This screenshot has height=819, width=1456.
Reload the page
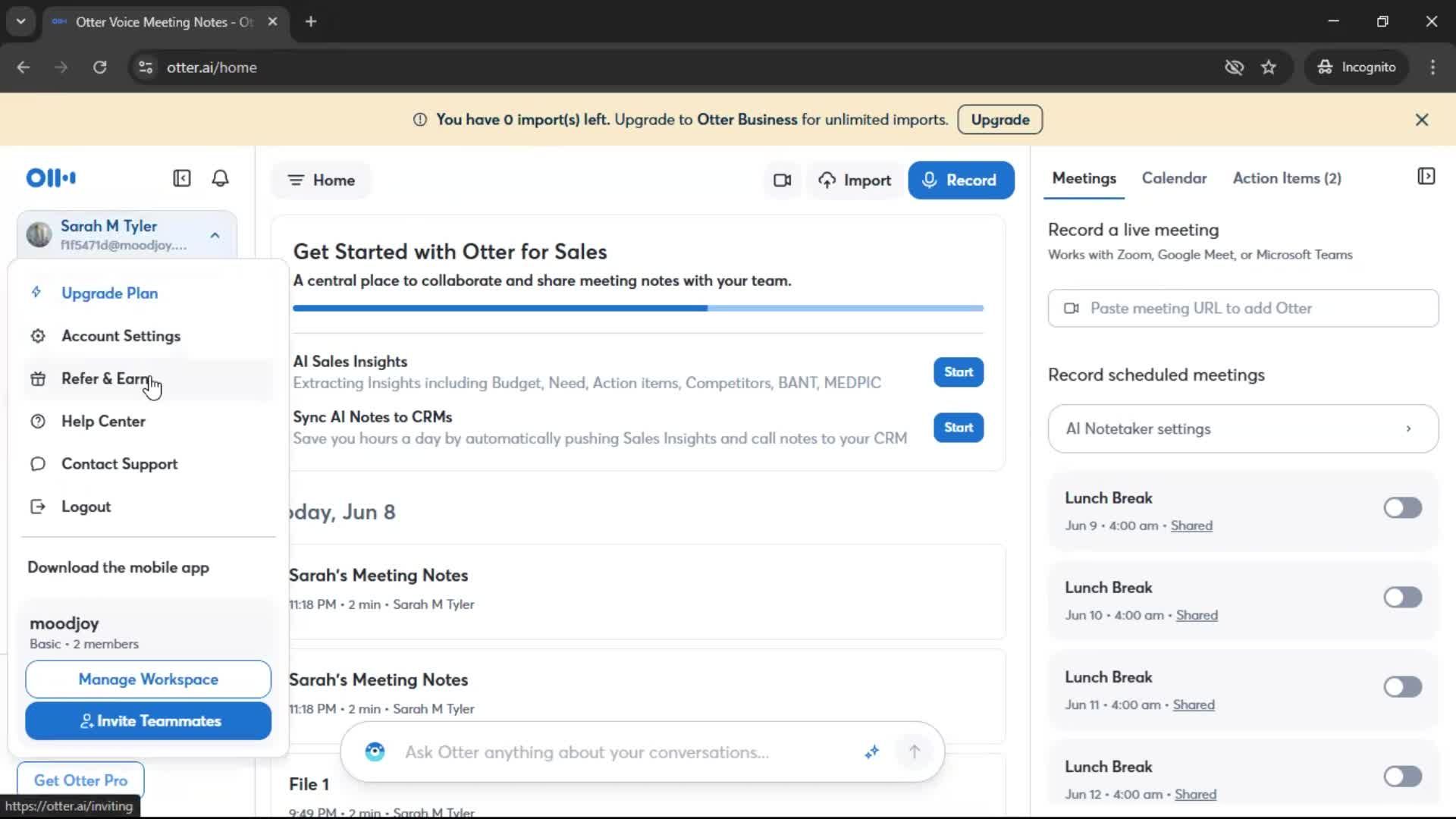[99, 67]
